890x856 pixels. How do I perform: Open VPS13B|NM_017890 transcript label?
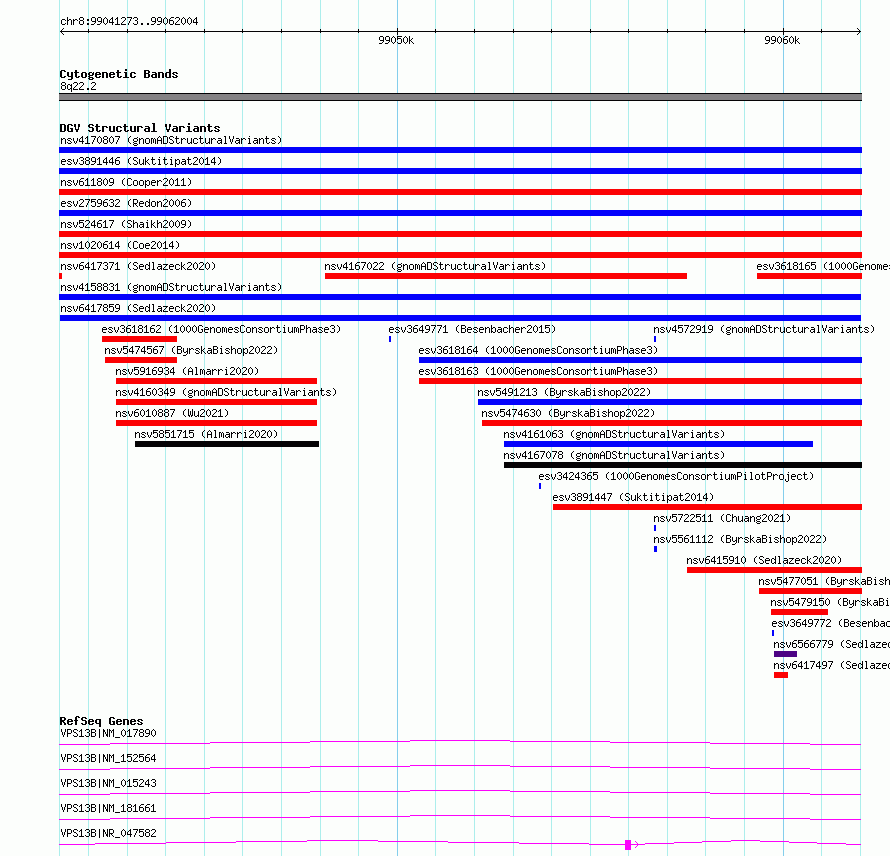click(x=108, y=733)
